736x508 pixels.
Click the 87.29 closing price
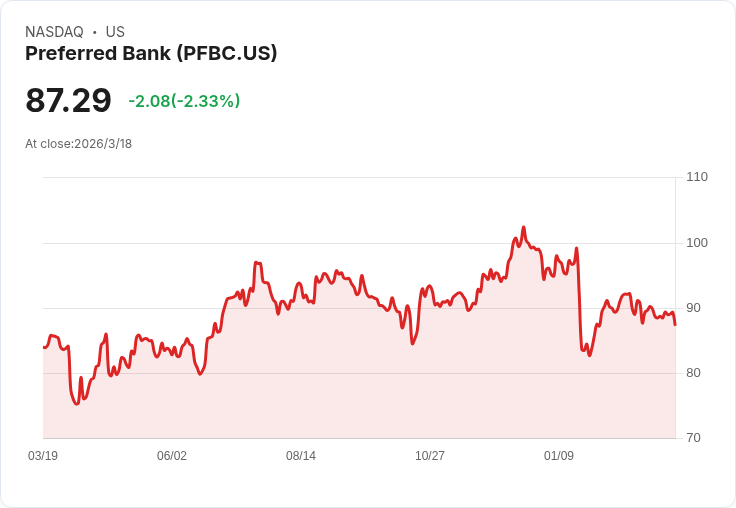68,101
